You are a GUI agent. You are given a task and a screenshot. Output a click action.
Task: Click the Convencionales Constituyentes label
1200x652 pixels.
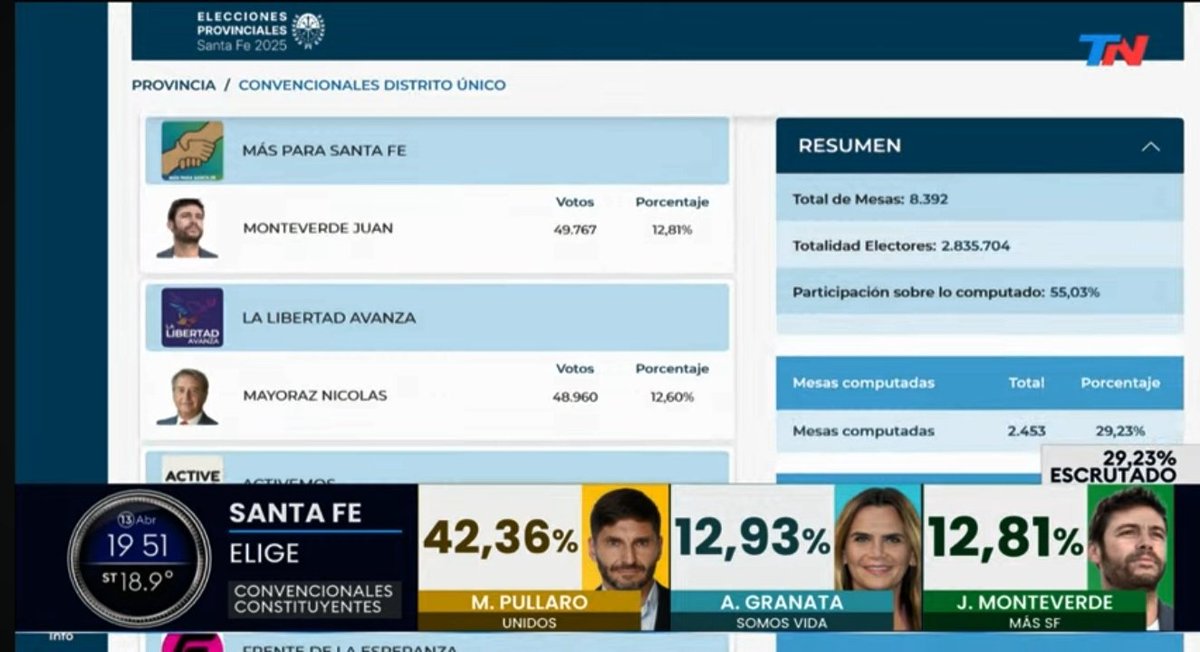[x=313, y=598]
